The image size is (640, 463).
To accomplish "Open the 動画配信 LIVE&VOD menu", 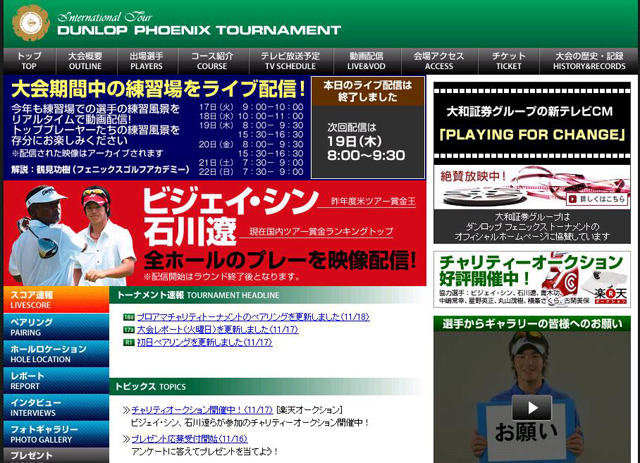I will (367, 61).
